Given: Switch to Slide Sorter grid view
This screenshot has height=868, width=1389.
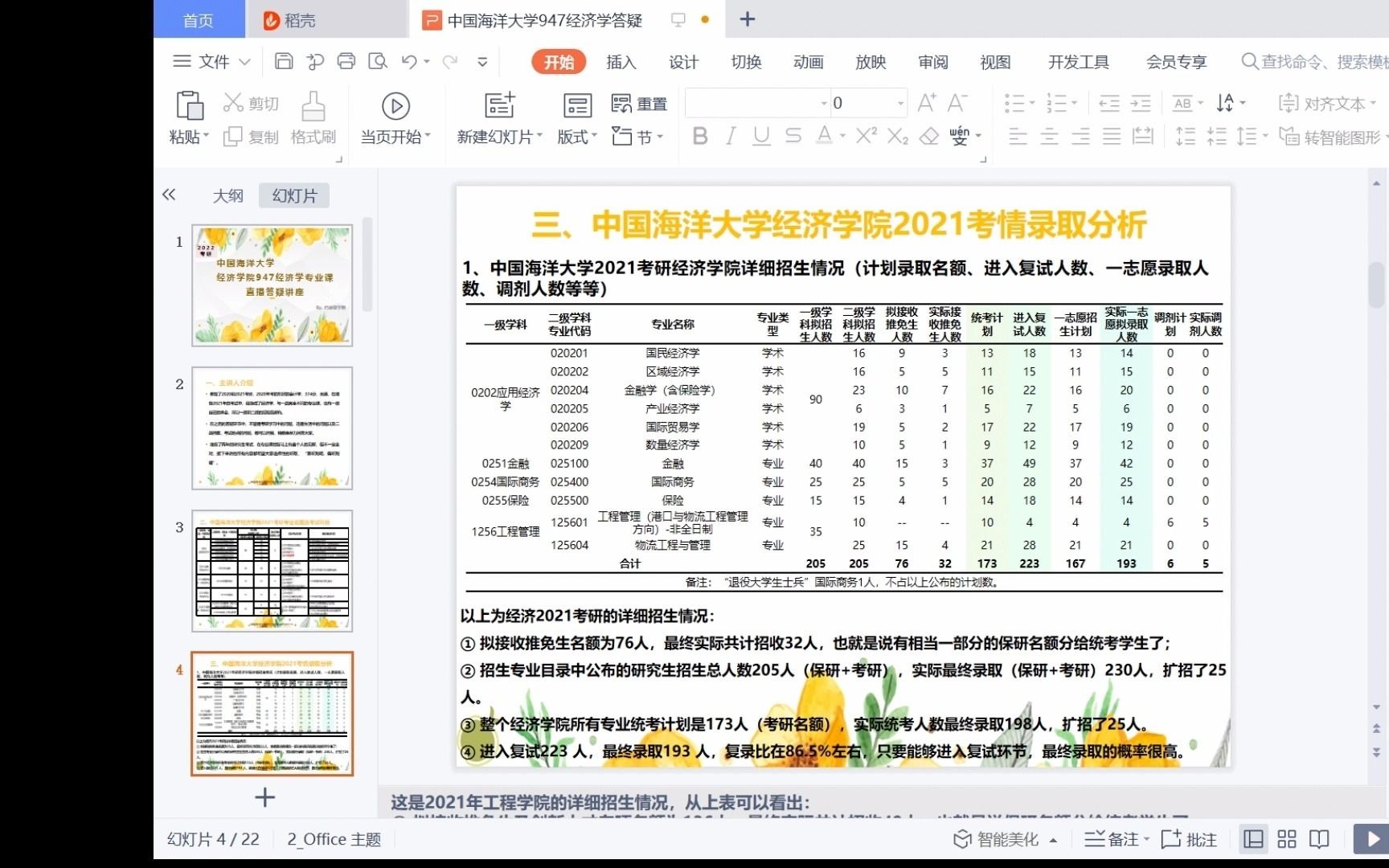Looking at the screenshot, I should click(1287, 839).
